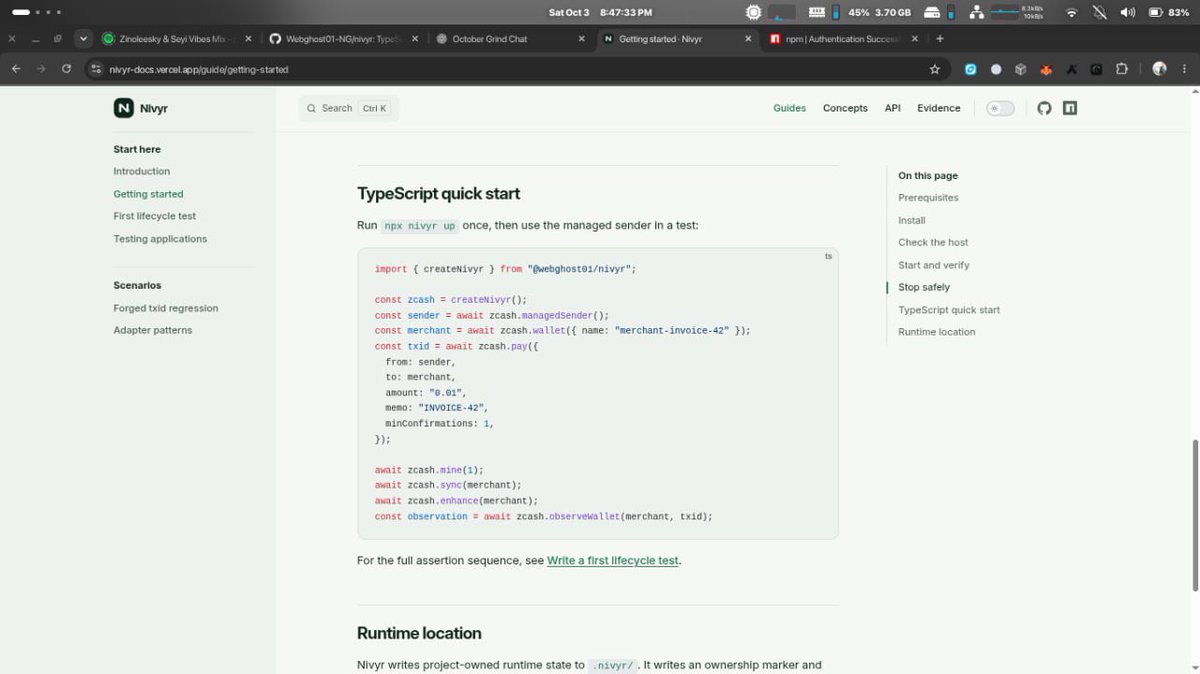Image resolution: width=1200 pixels, height=674 pixels.
Task: Open the MetaMask fox extension
Action: (1046, 70)
